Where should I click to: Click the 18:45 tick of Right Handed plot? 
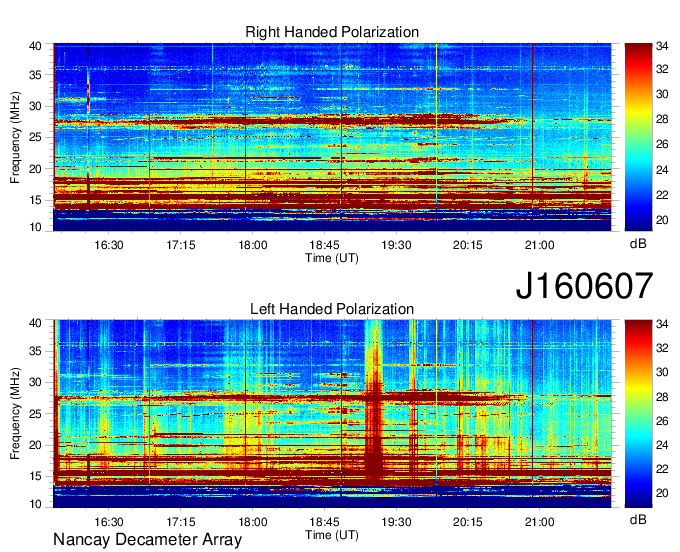point(324,245)
